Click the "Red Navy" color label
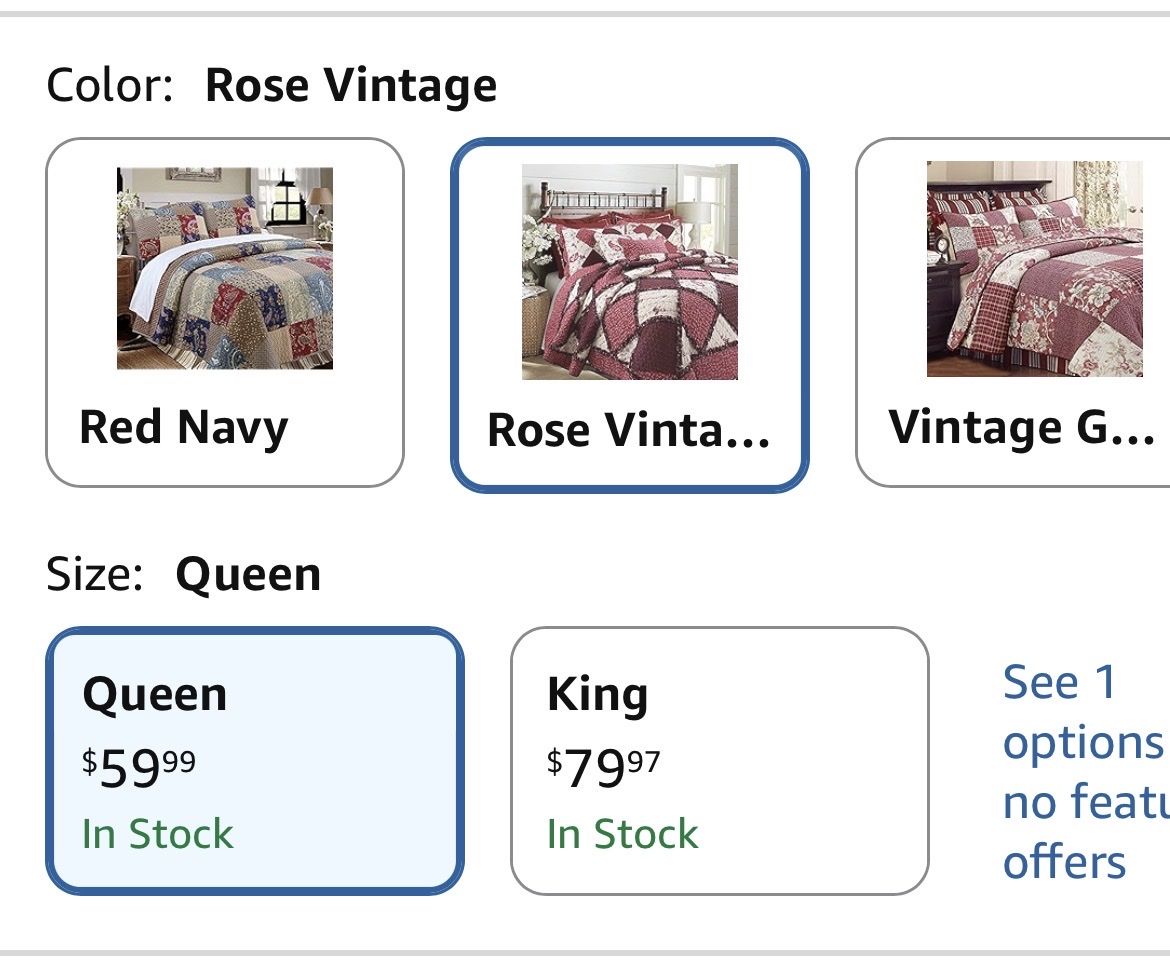The height and width of the screenshot is (966, 1170). [x=184, y=427]
